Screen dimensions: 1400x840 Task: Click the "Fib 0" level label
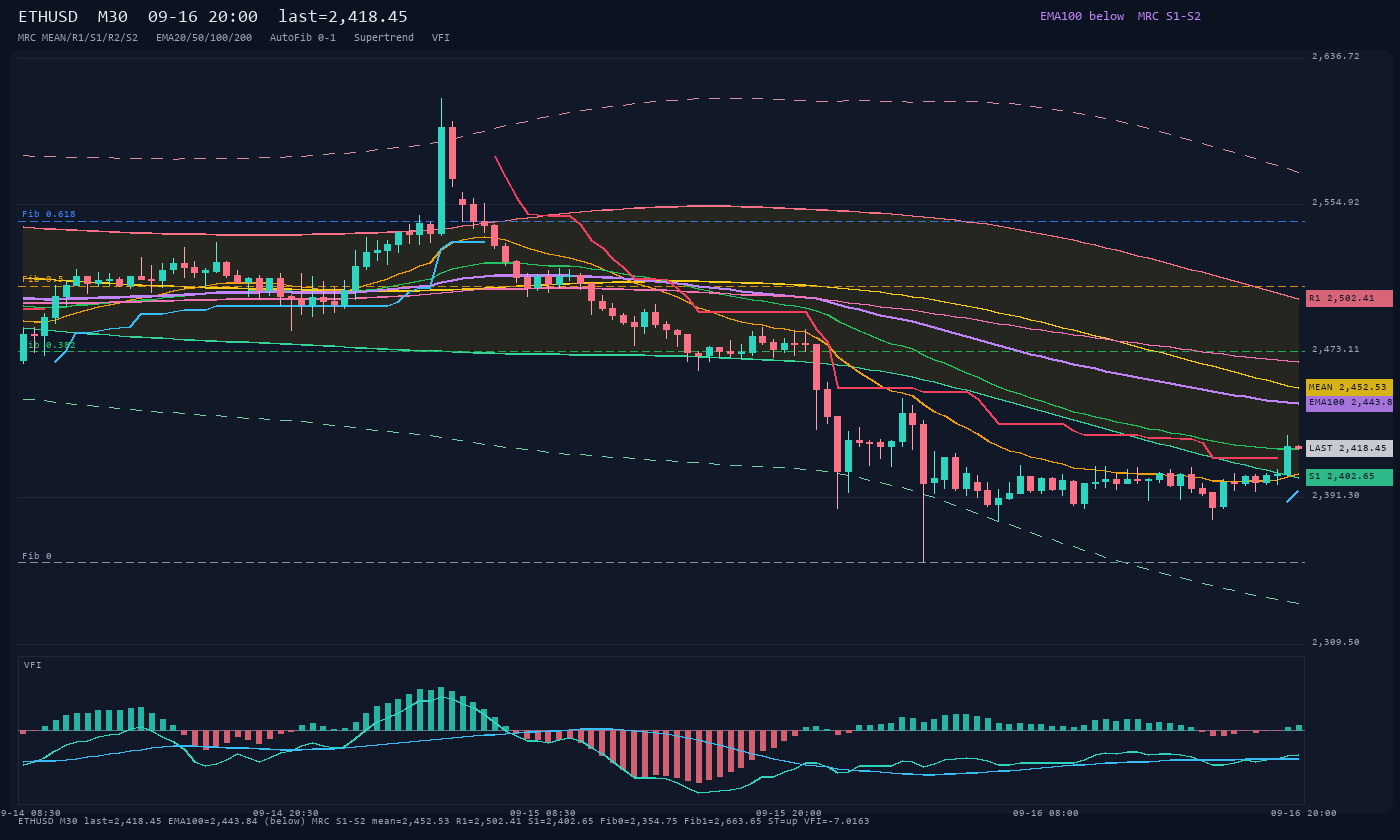(37, 556)
